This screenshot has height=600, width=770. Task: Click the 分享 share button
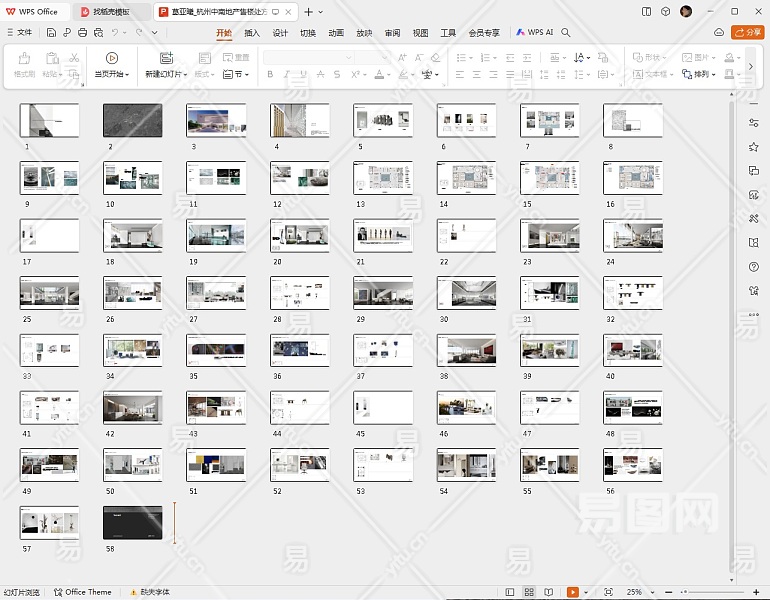(x=747, y=32)
